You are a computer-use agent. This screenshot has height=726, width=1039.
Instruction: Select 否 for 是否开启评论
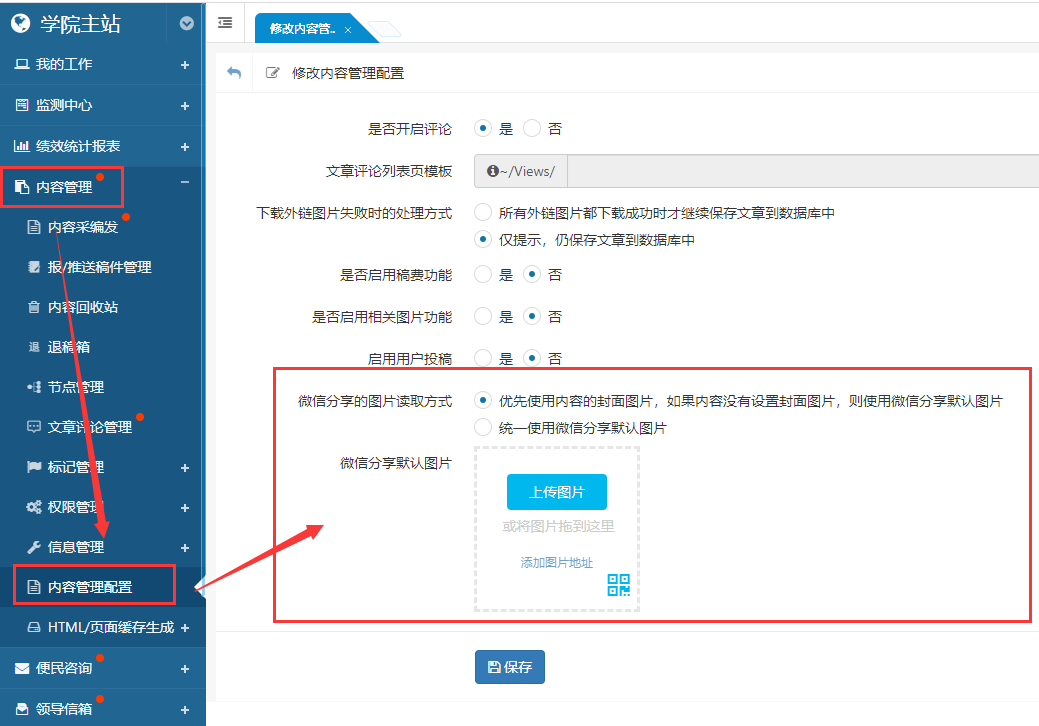[532, 128]
